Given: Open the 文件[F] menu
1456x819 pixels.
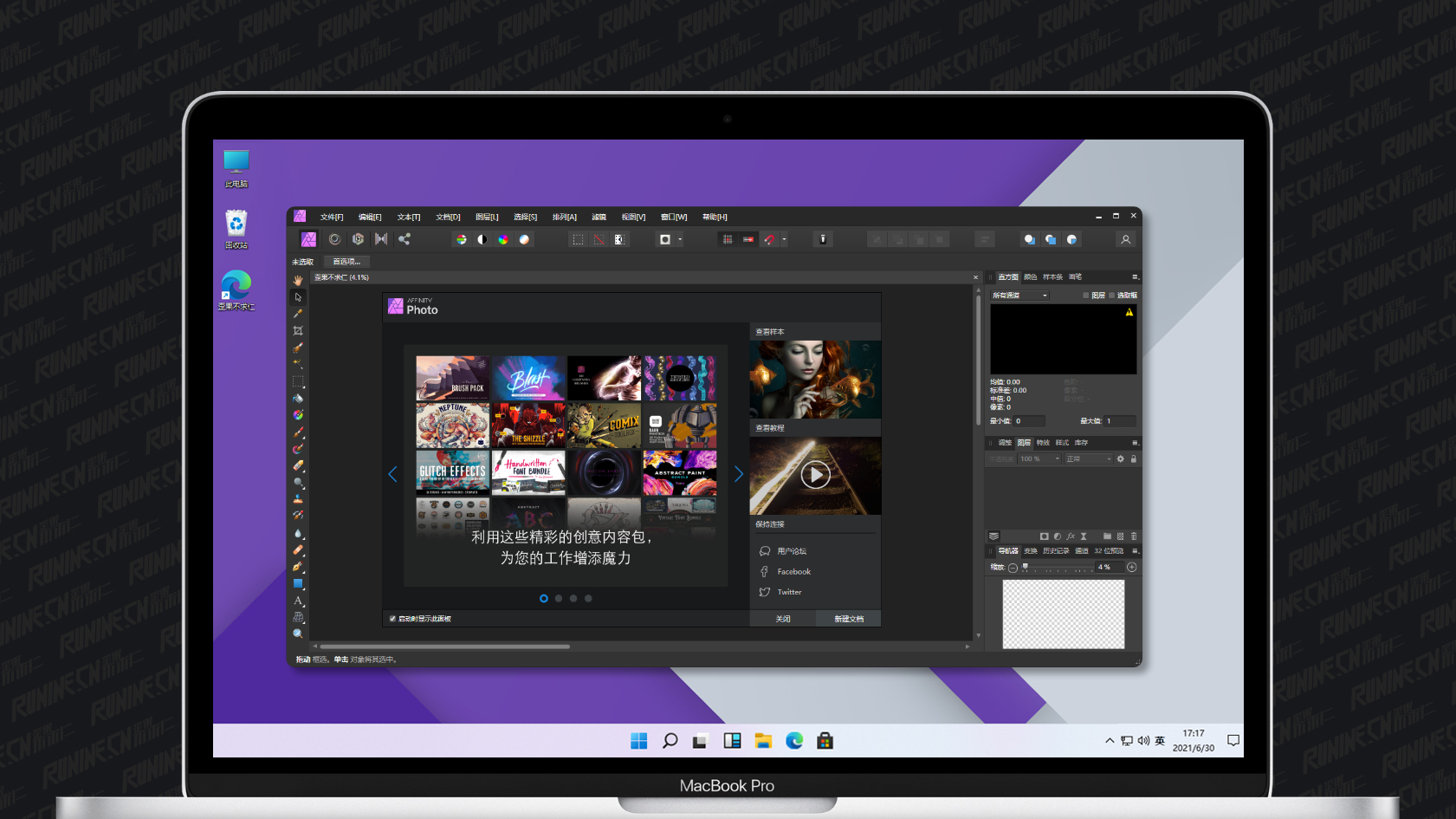Looking at the screenshot, I should click(332, 217).
